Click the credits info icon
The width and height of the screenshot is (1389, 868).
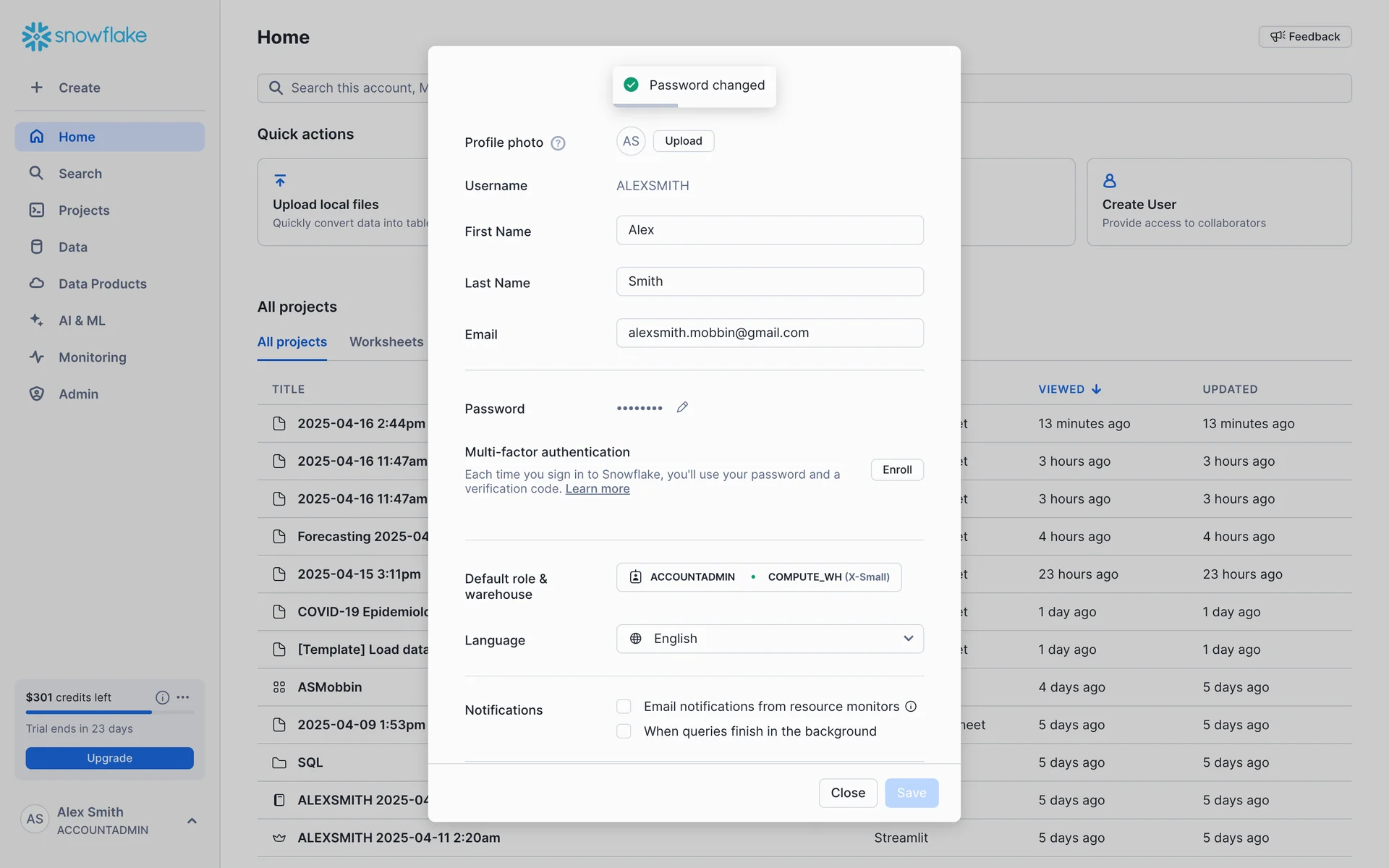162,697
